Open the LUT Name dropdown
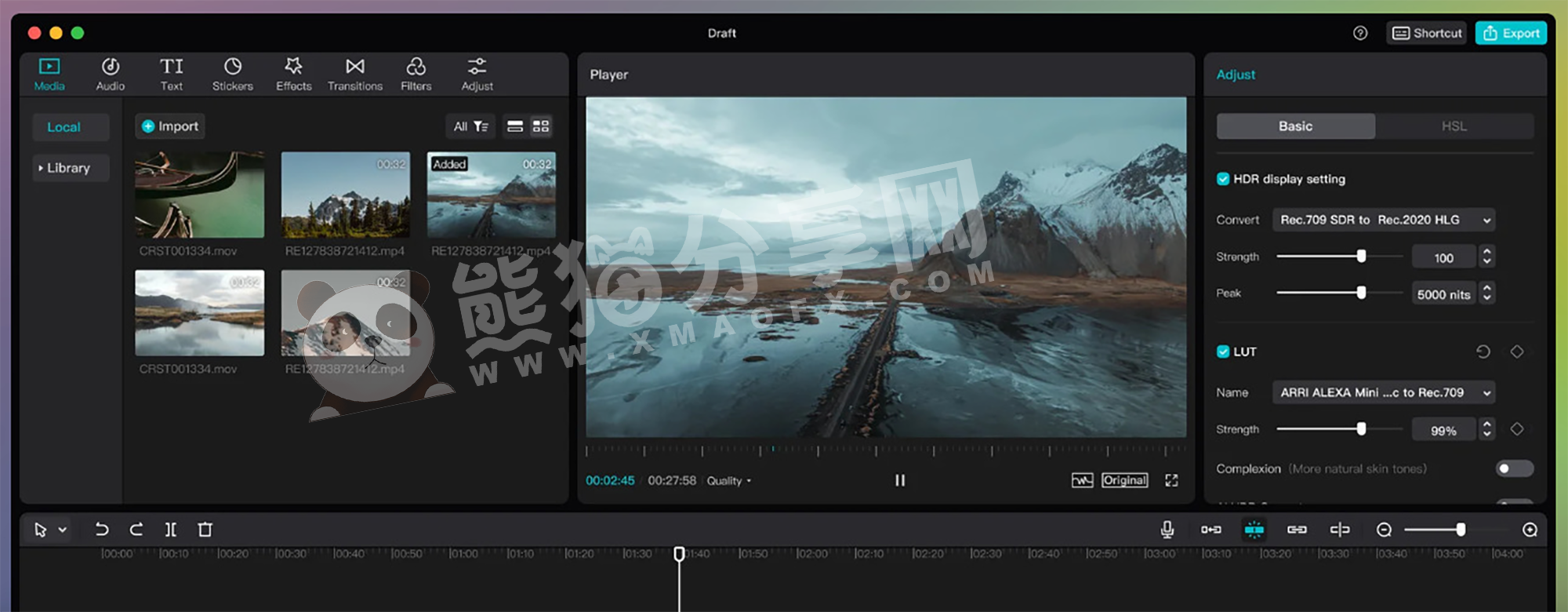Image resolution: width=1568 pixels, height=612 pixels. tap(1384, 392)
